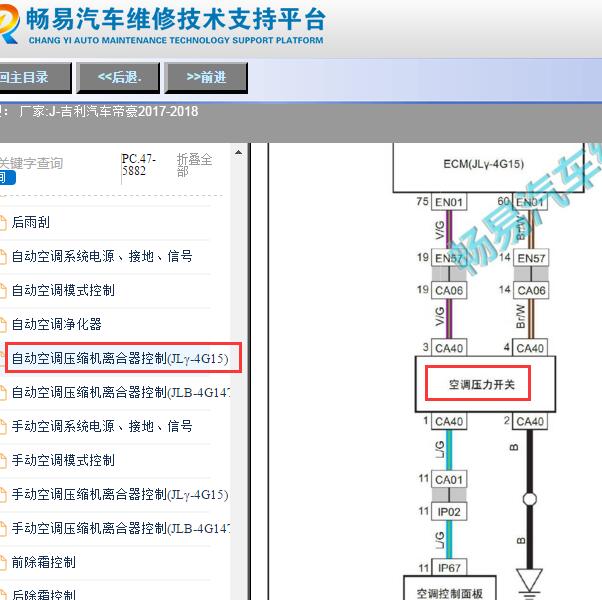Click the ground symbol at black wire end
Image resolution: width=602 pixels, height=600 pixels.
point(529,583)
